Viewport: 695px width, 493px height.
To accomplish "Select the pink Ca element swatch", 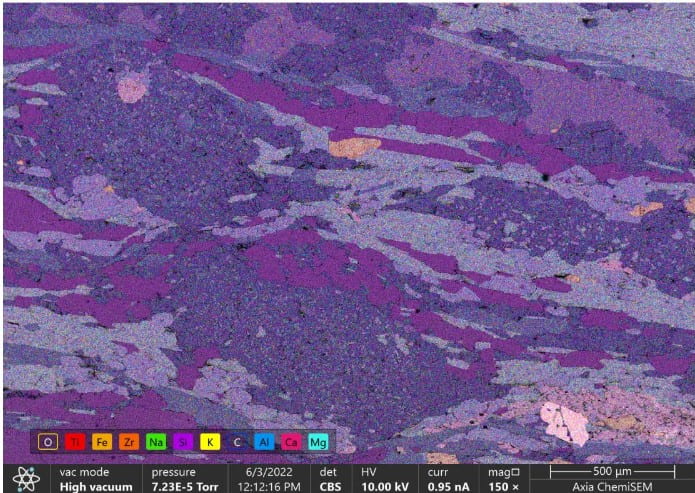I will (x=291, y=441).
